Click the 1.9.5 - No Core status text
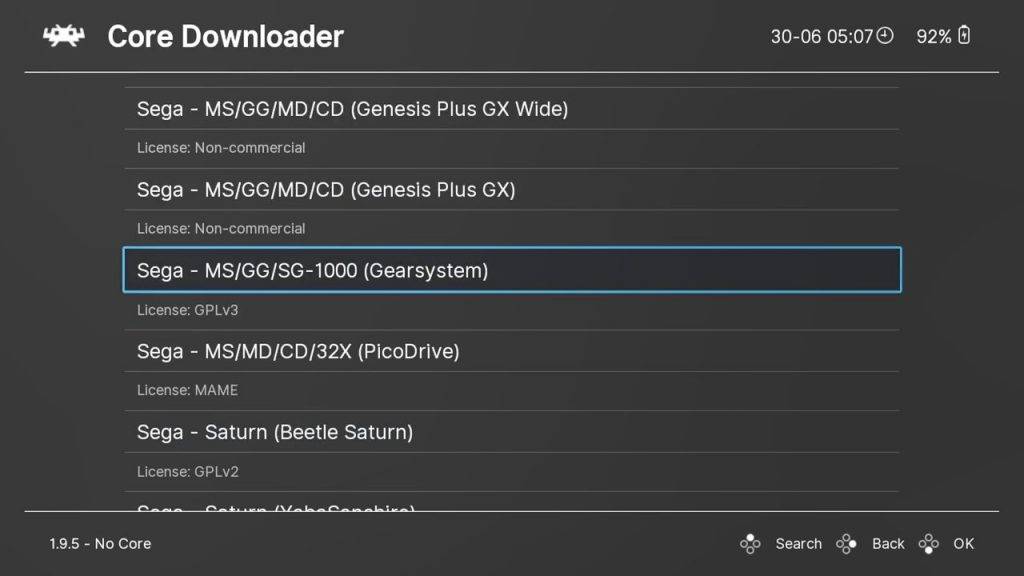1024x576 pixels. pos(100,543)
